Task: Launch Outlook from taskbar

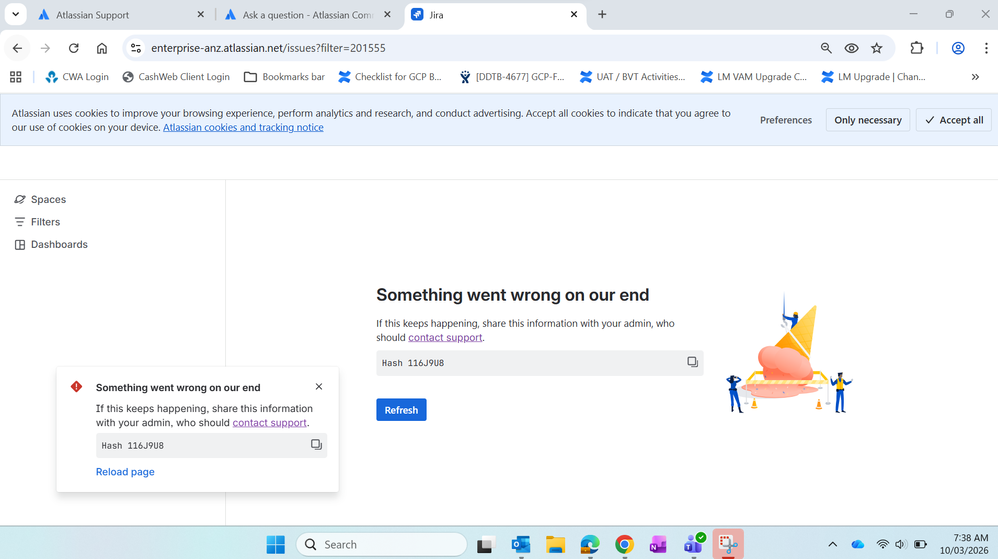Action: (521, 544)
